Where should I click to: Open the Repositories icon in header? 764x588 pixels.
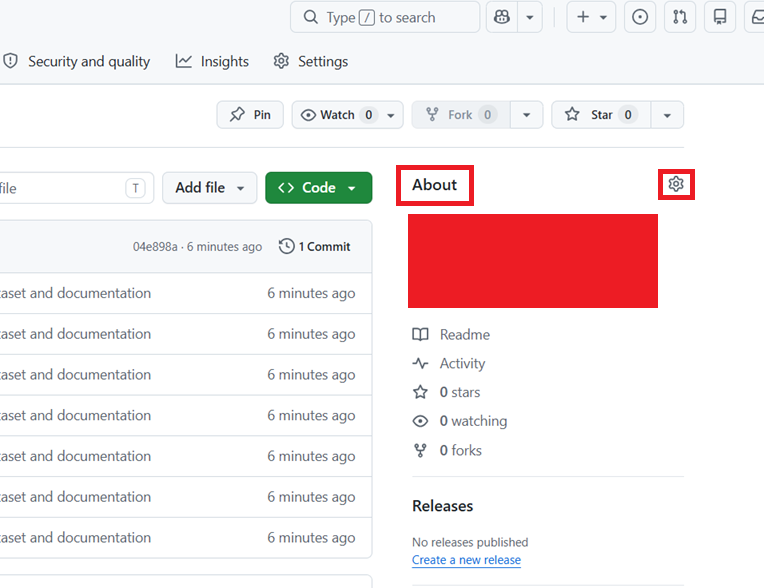(720, 17)
